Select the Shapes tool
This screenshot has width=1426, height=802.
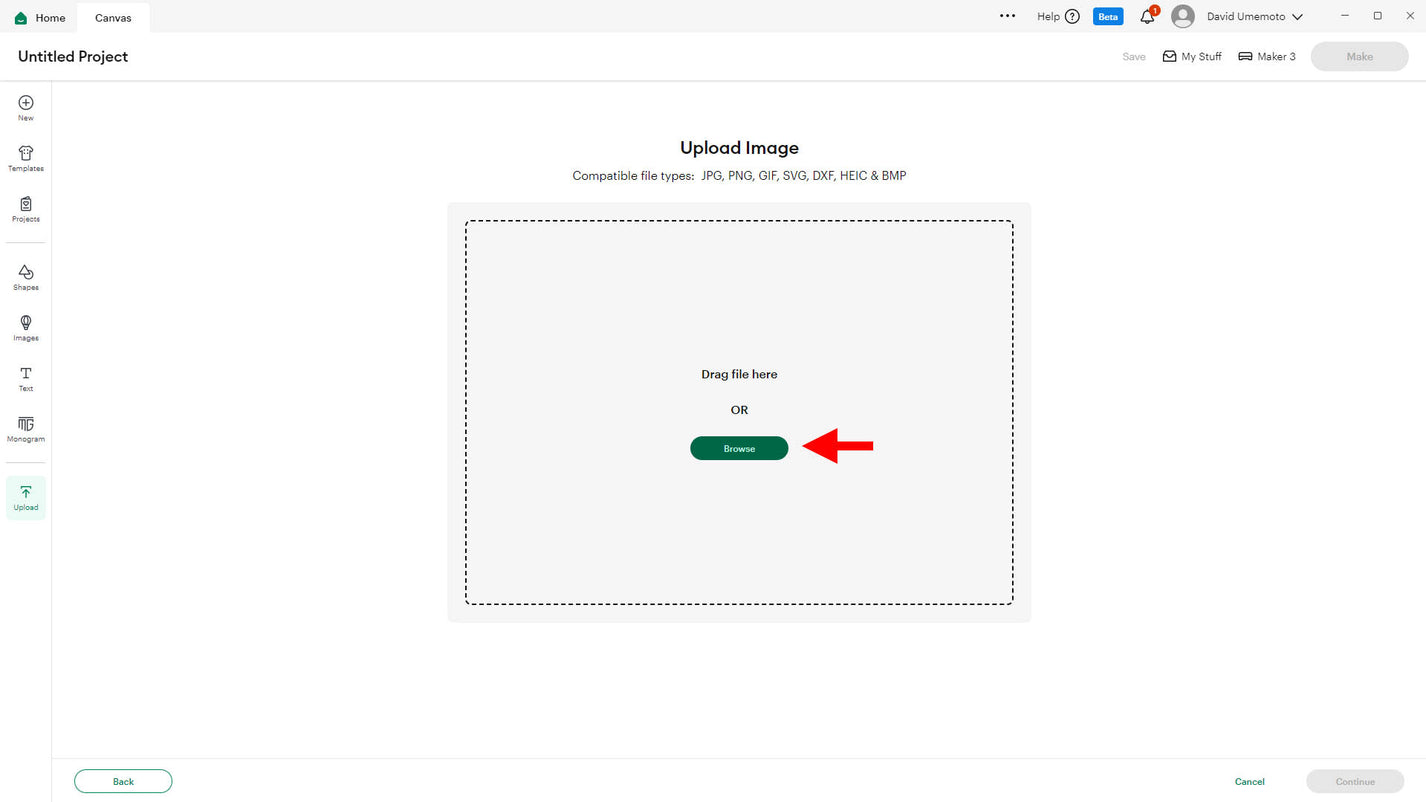tap(26, 277)
